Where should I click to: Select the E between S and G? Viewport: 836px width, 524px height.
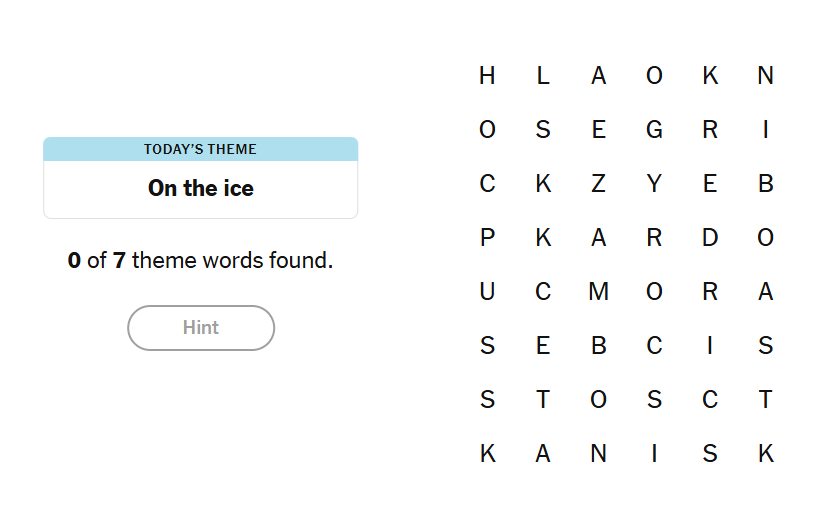(598, 130)
